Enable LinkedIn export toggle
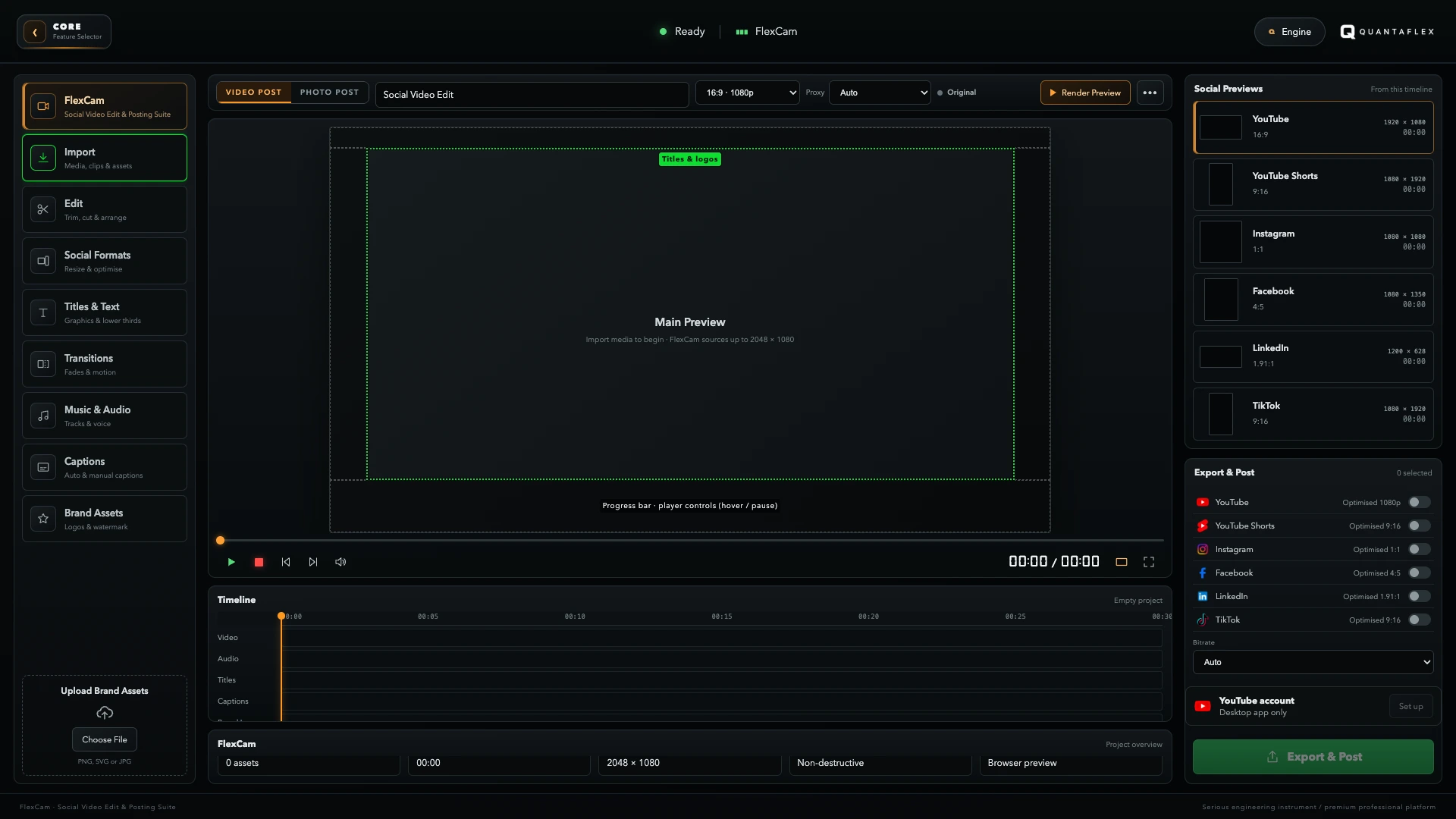 pyautogui.click(x=1420, y=596)
